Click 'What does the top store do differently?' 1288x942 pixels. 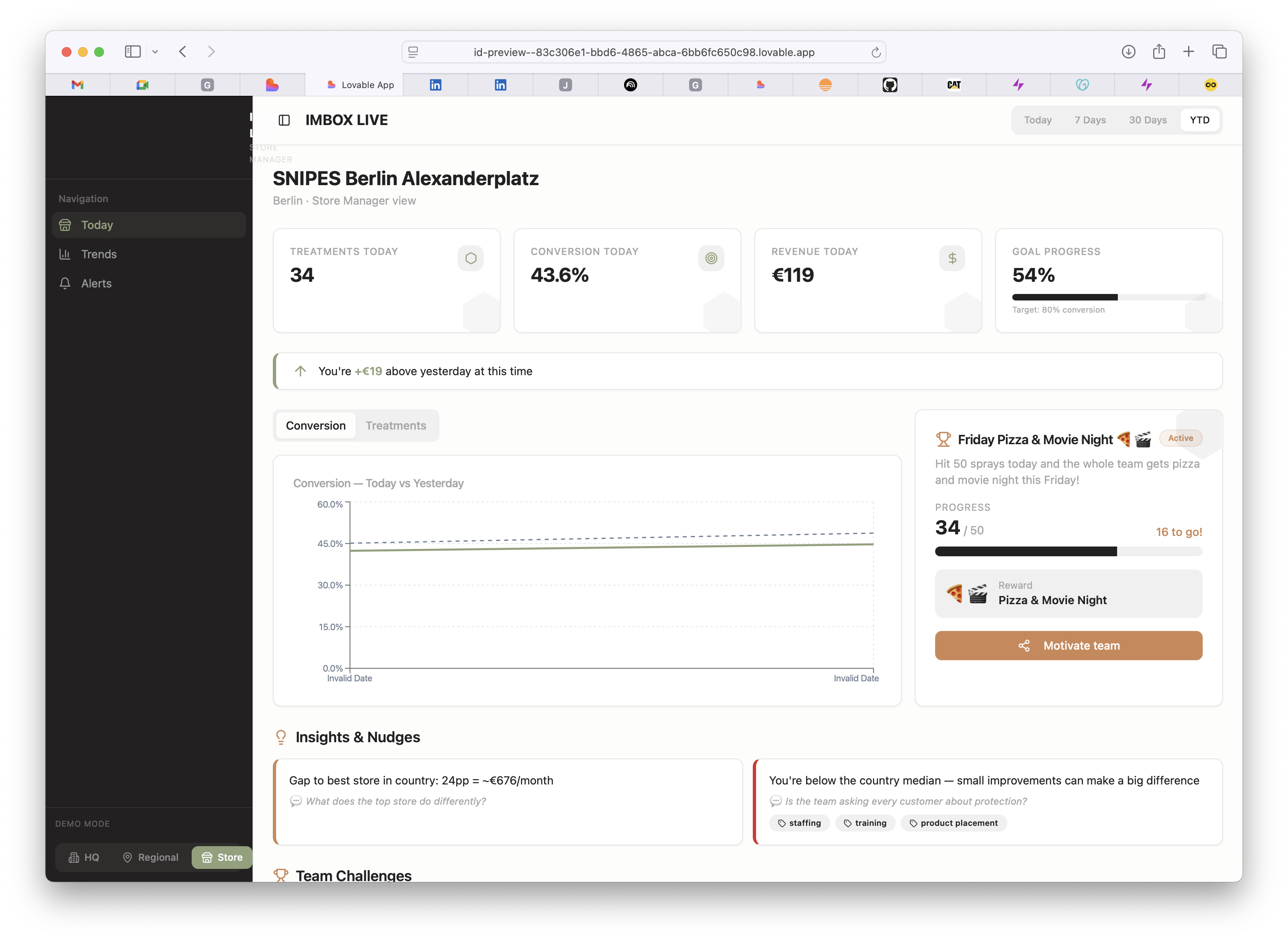click(395, 801)
